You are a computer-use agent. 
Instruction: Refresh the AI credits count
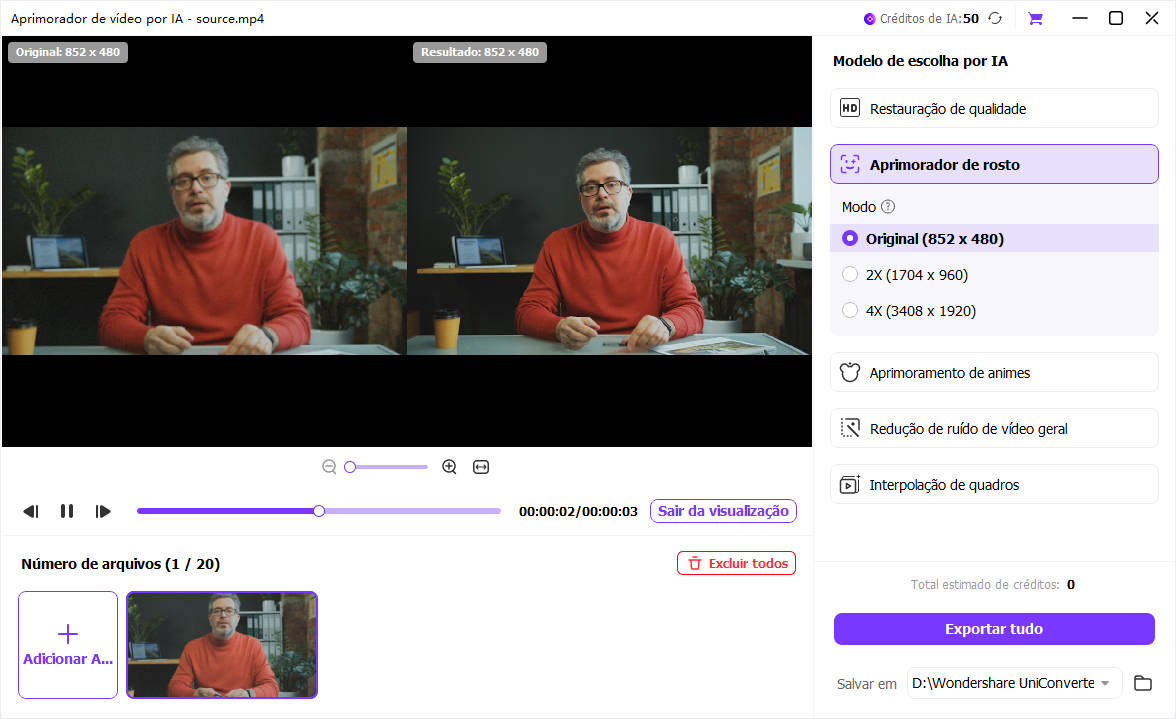pos(994,18)
